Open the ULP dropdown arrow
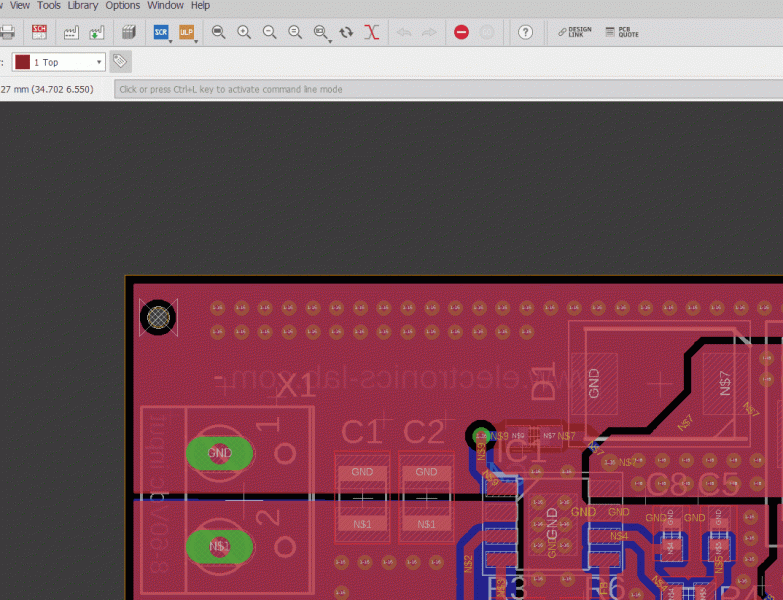The height and width of the screenshot is (600, 783). (196, 41)
